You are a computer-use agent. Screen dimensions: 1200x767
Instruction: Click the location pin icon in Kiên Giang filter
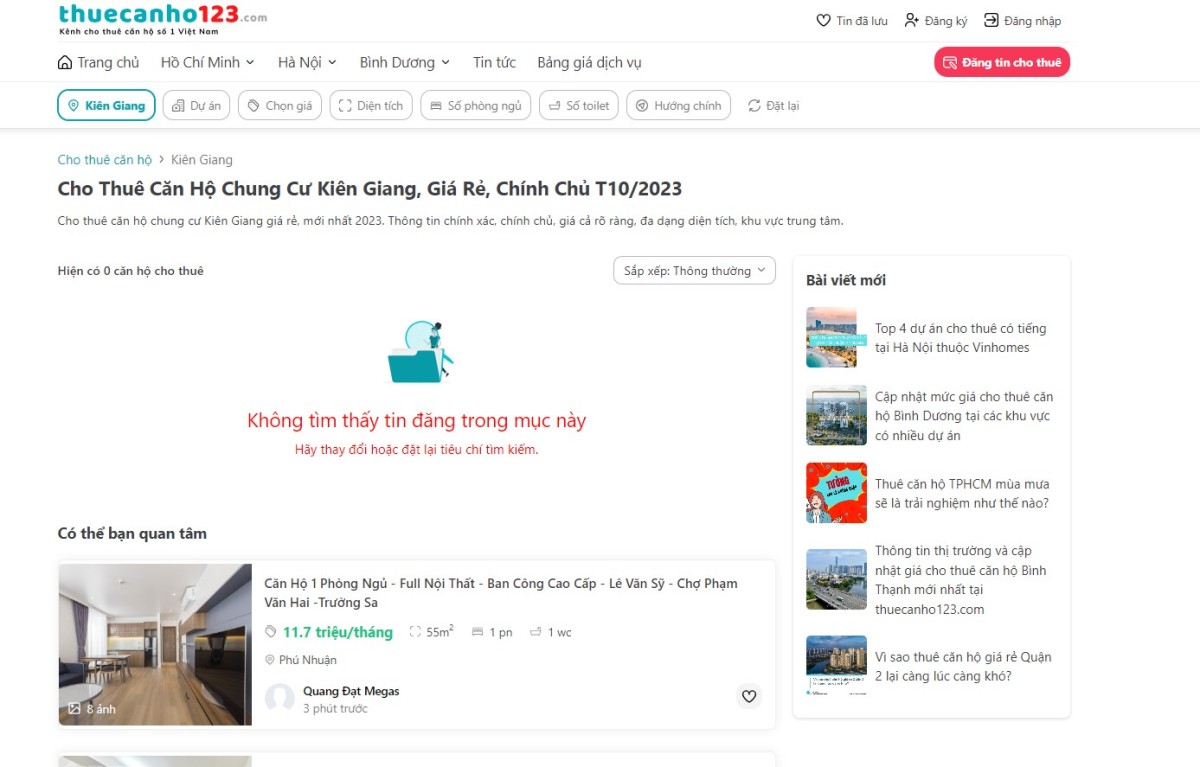73,106
